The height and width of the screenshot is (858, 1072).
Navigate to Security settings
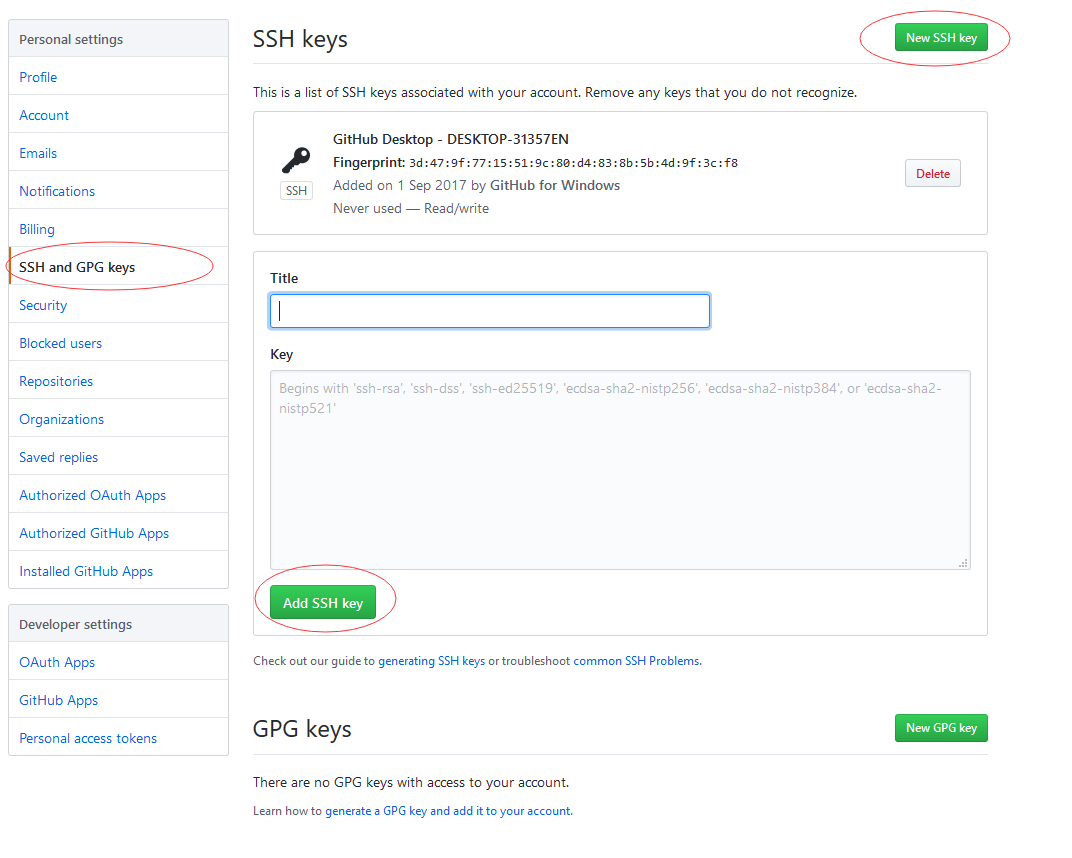[x=43, y=305]
